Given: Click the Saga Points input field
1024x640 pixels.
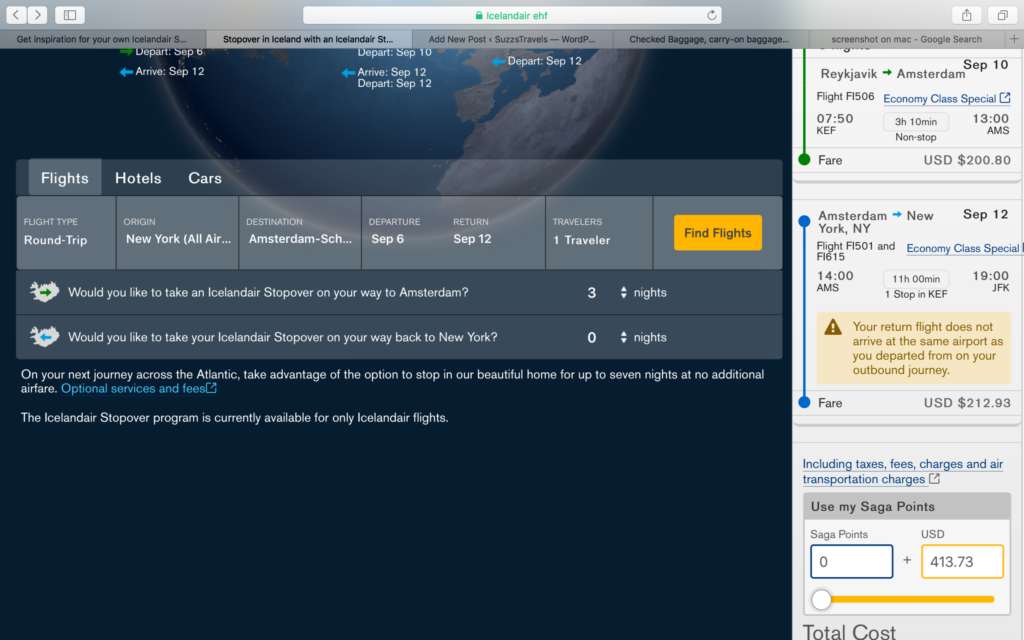Looking at the screenshot, I should (x=852, y=562).
